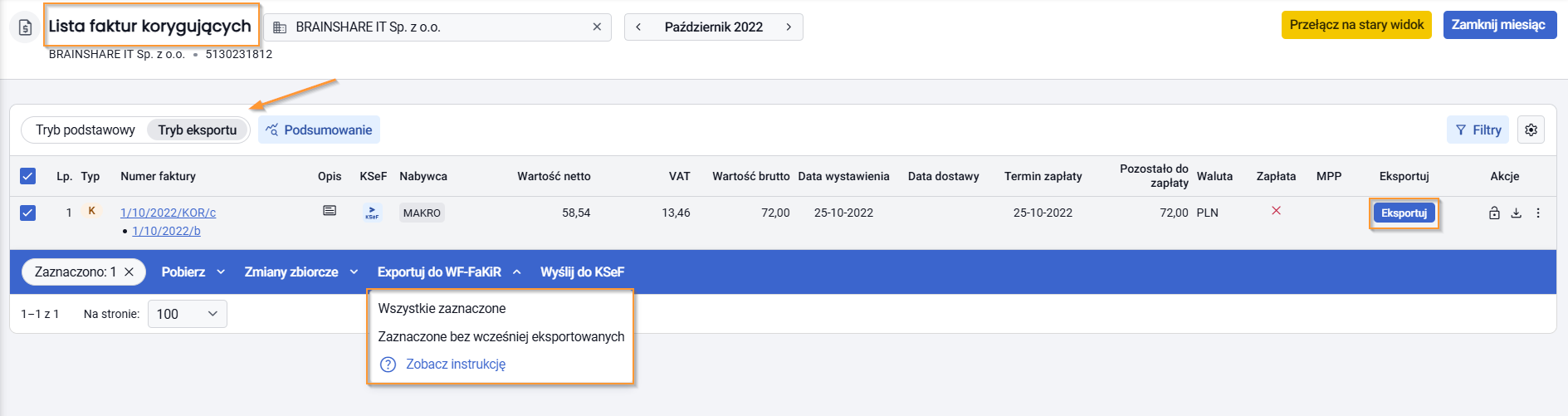Open the company selector field
1568x416 pixels.
coord(437,27)
